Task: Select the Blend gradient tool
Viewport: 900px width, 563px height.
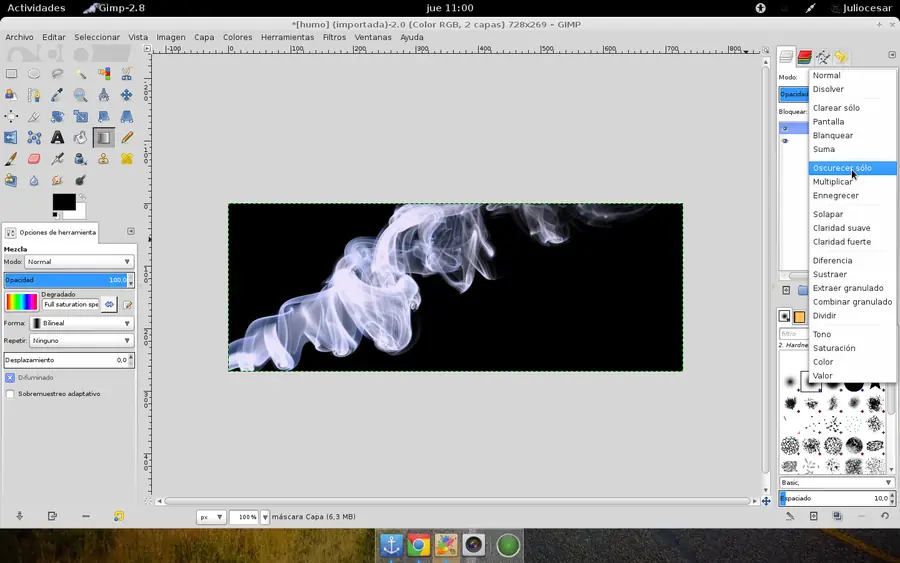Action: [103, 138]
